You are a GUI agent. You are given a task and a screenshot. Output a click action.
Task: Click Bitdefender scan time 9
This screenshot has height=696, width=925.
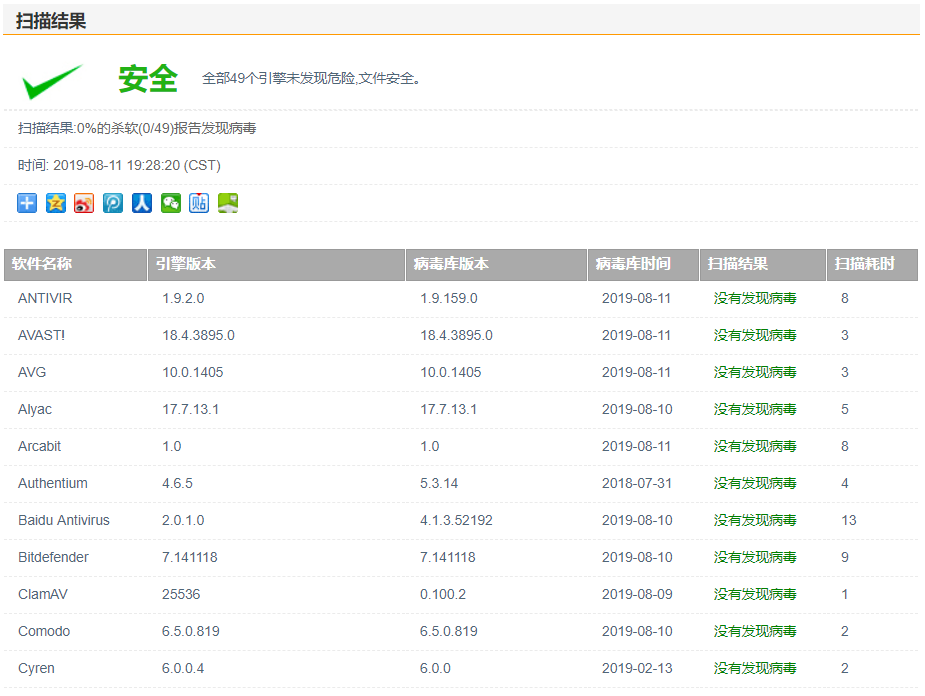[845, 558]
